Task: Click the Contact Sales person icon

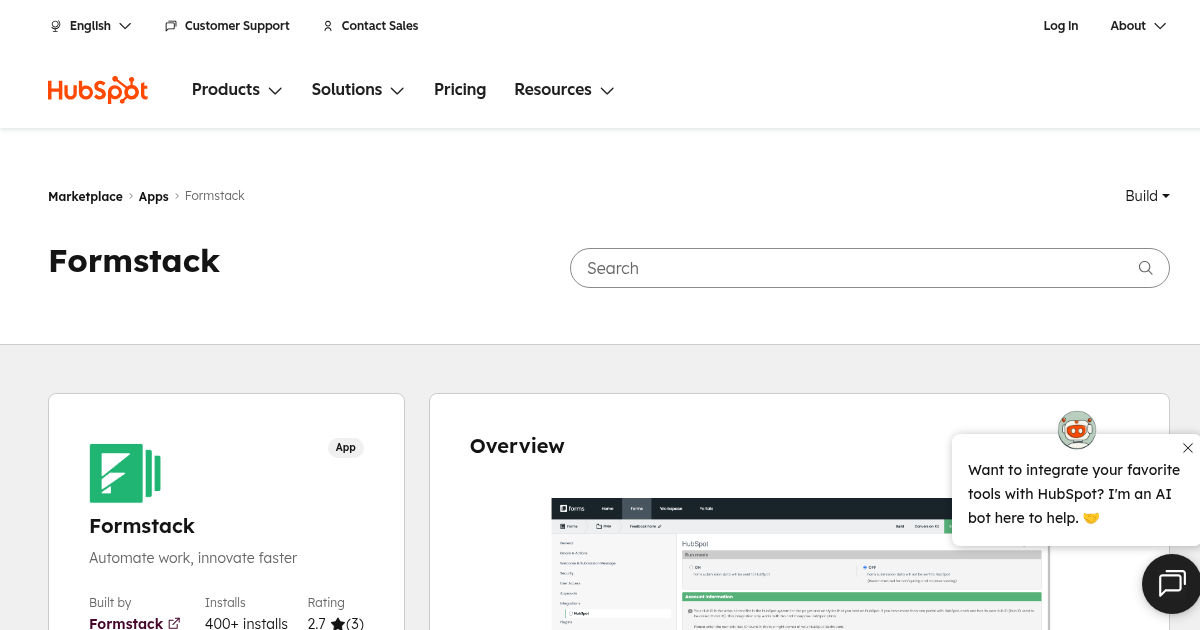Action: click(328, 26)
